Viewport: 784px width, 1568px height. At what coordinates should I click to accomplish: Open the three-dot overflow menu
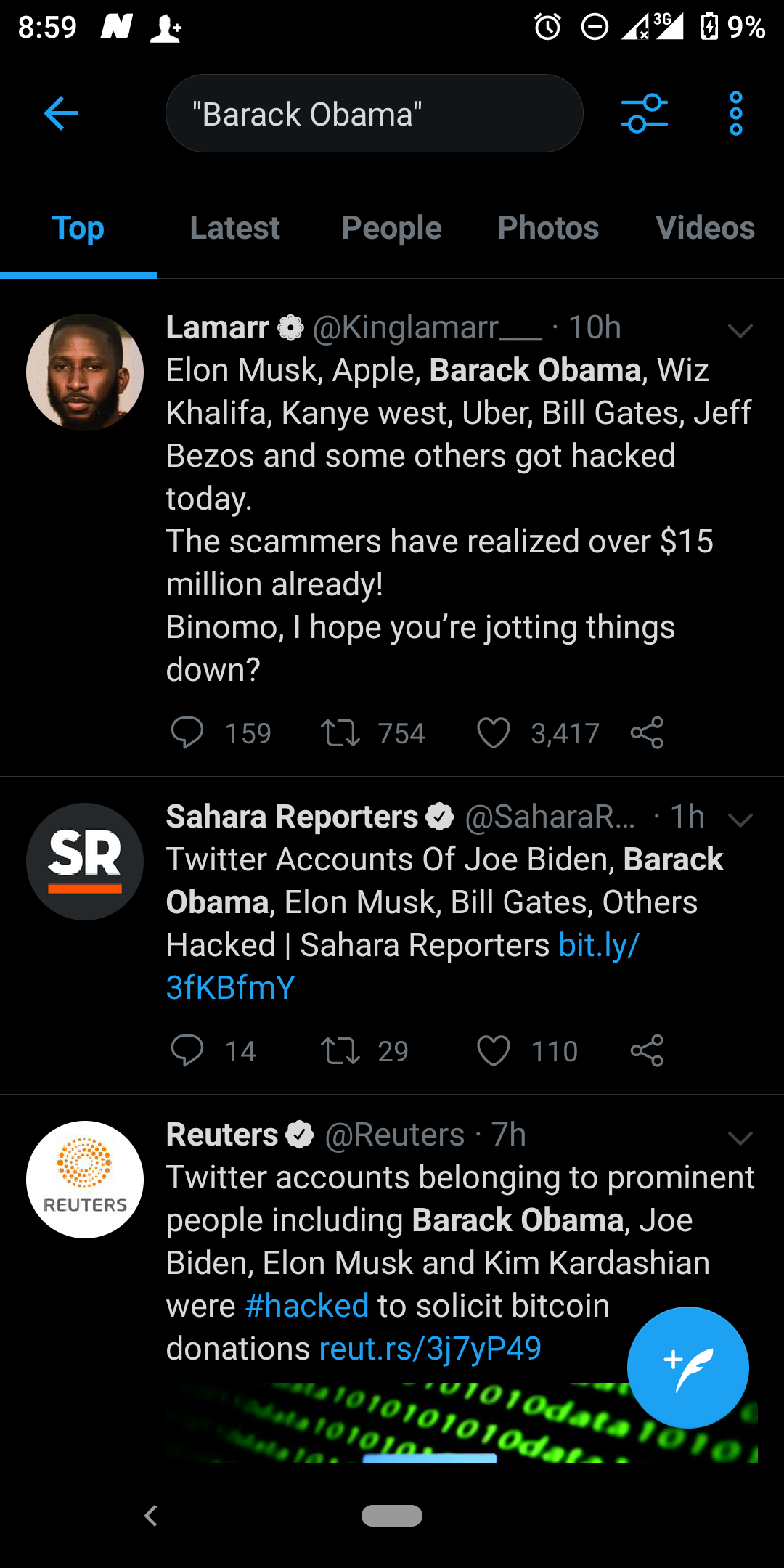click(735, 114)
